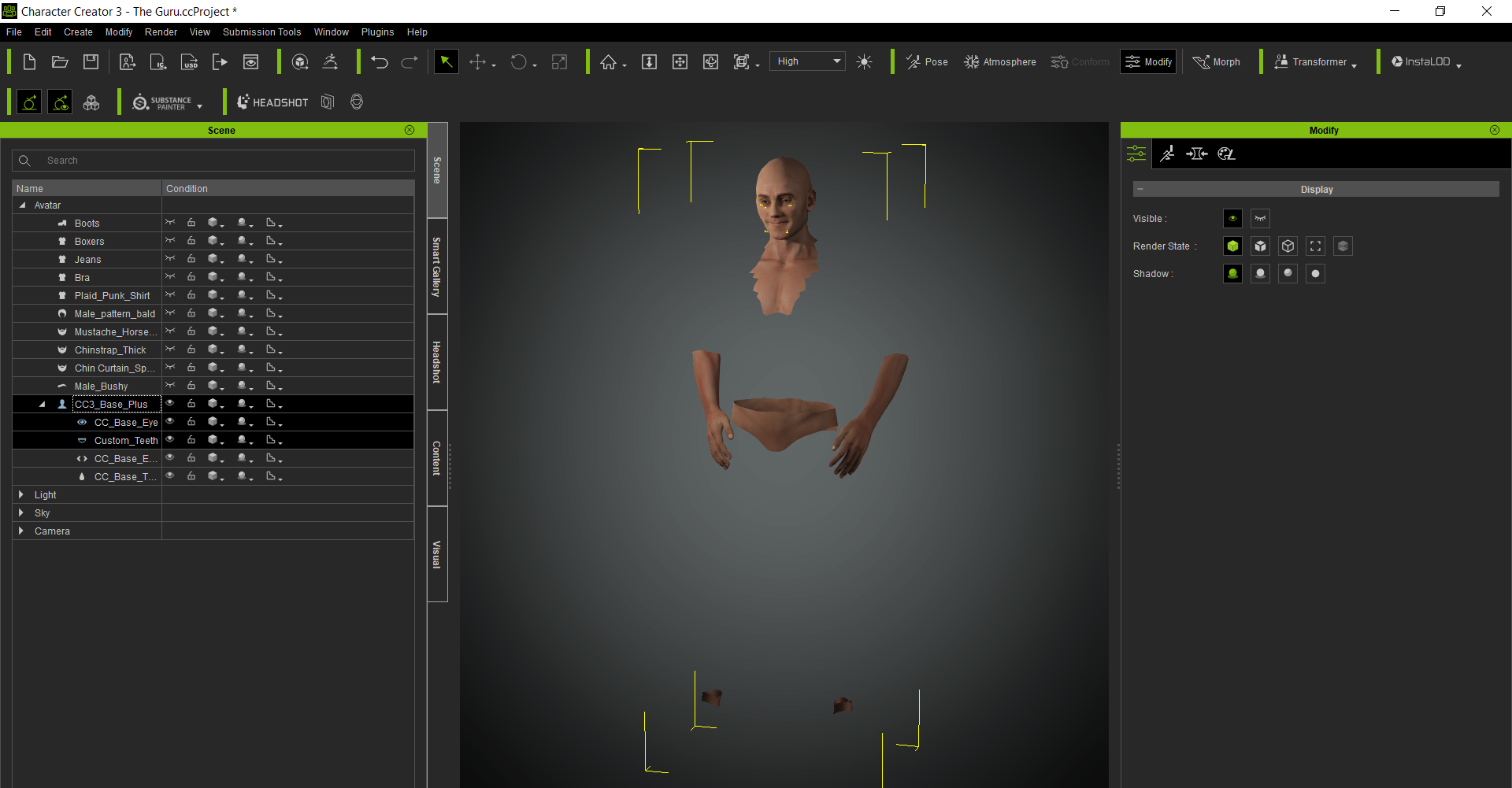Close the Scene panel

pos(409,130)
